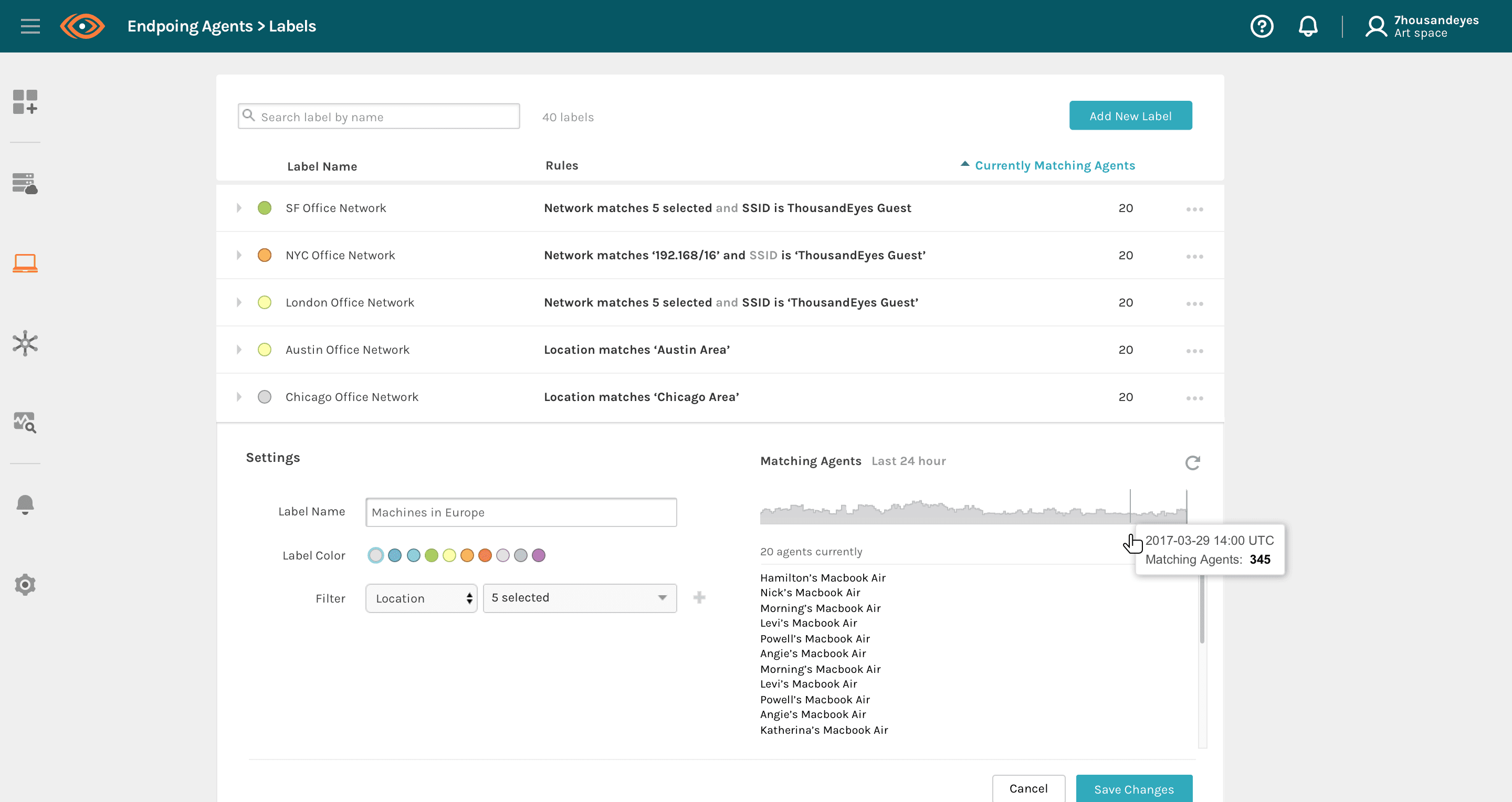Click the Search label by name field

point(379,117)
